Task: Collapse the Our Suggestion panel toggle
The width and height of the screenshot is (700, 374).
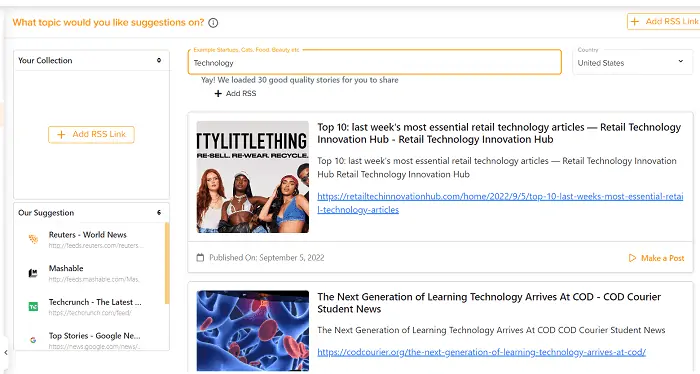Action: [x=159, y=212]
